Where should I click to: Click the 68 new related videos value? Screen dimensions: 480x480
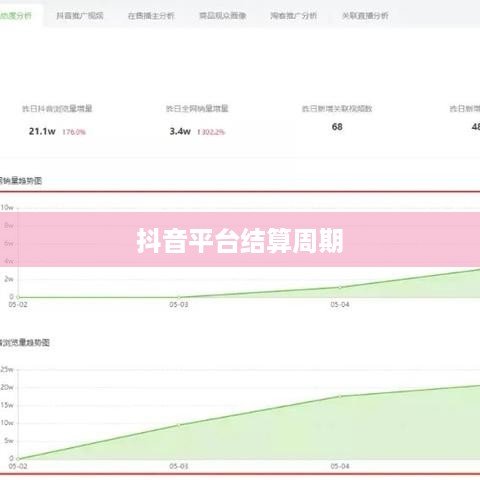point(337,127)
